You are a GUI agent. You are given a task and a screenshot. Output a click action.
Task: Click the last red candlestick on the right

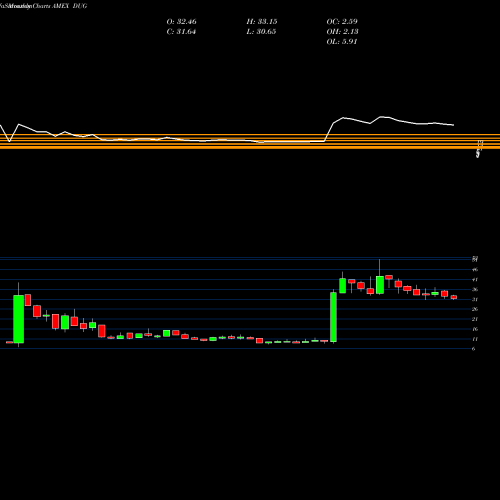[x=454, y=297]
